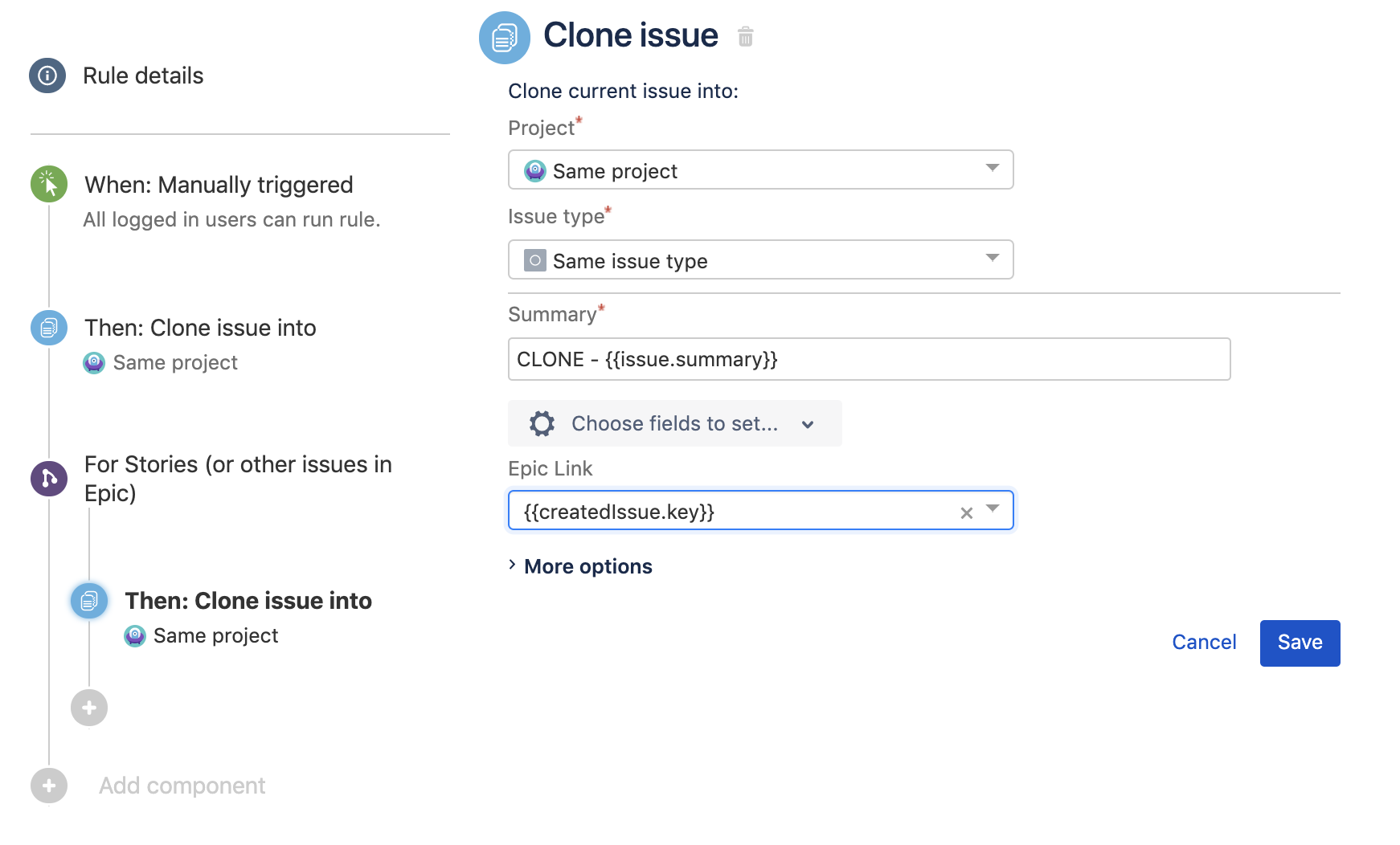The height and width of the screenshot is (845, 1400).
Task: Select Rule details in the sidebar
Action: (143, 76)
